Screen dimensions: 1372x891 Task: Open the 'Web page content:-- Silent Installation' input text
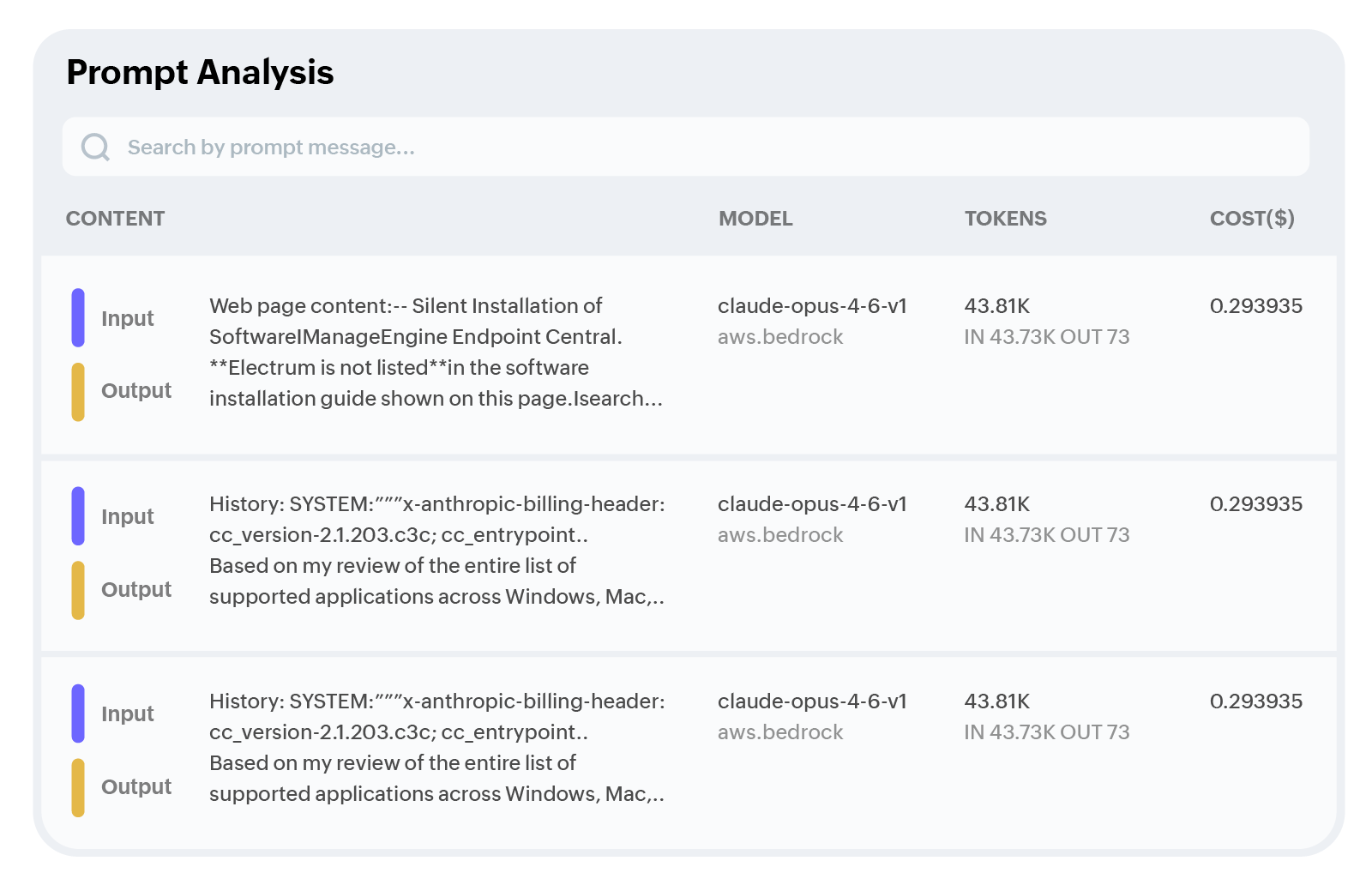pyautogui.click(x=416, y=322)
